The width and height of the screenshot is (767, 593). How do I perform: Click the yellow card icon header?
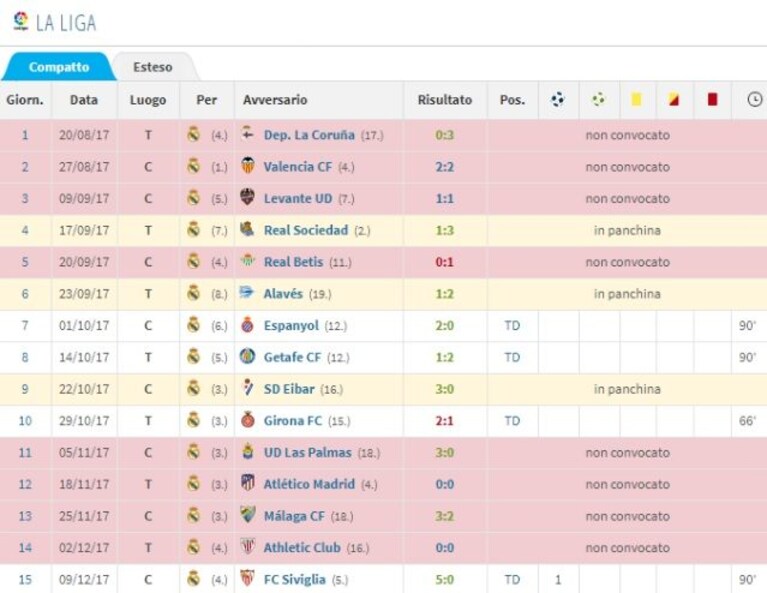coord(636,100)
